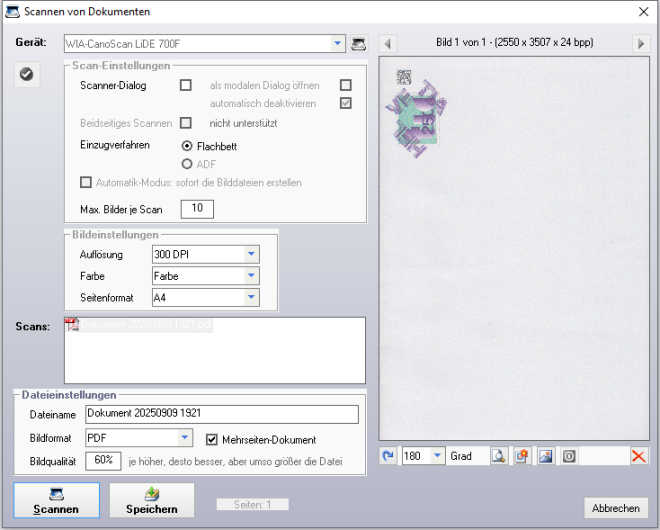
Task: Click the magnifier preview icon
Action: click(x=498, y=456)
